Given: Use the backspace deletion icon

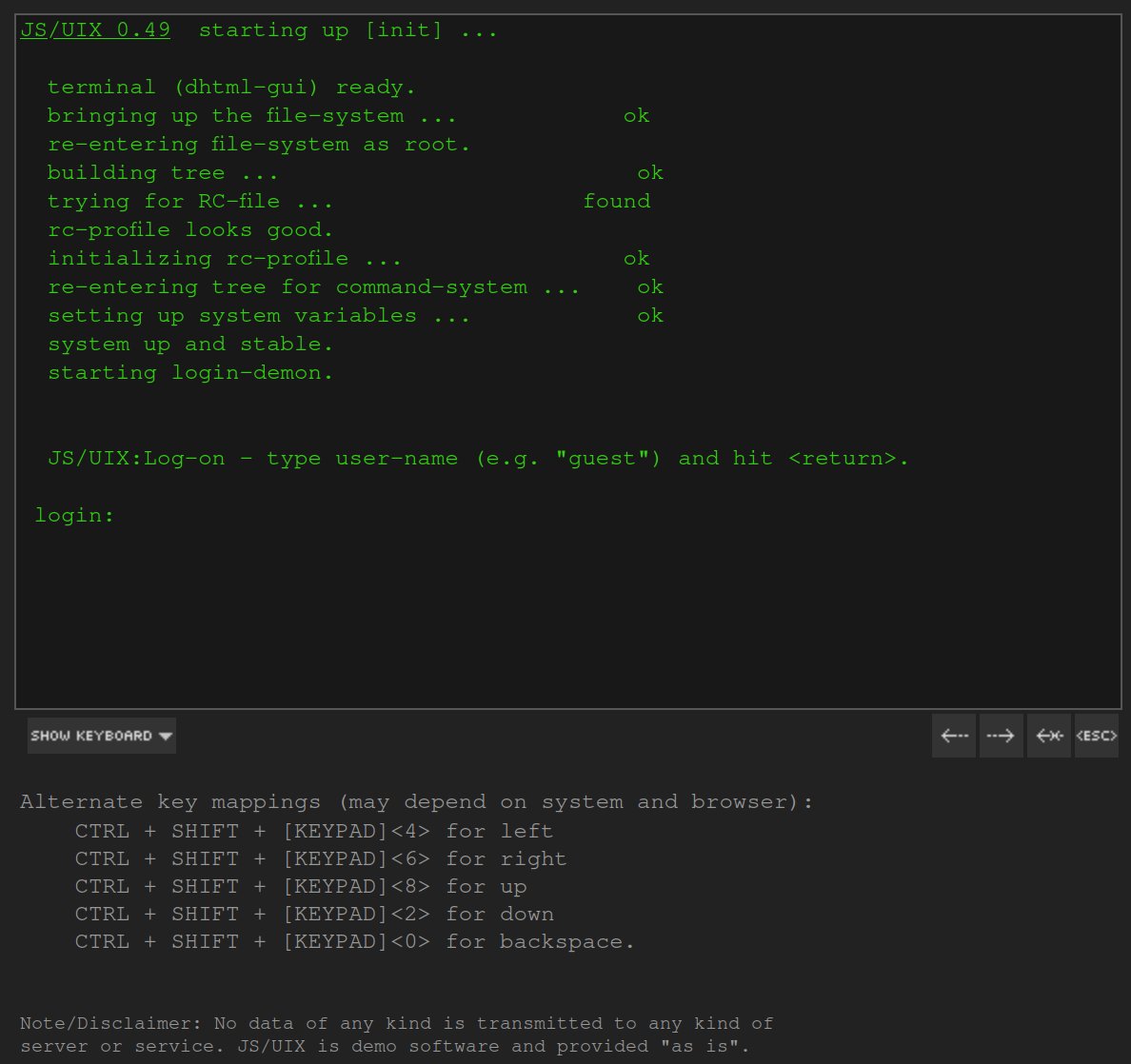Looking at the screenshot, I should (1049, 735).
